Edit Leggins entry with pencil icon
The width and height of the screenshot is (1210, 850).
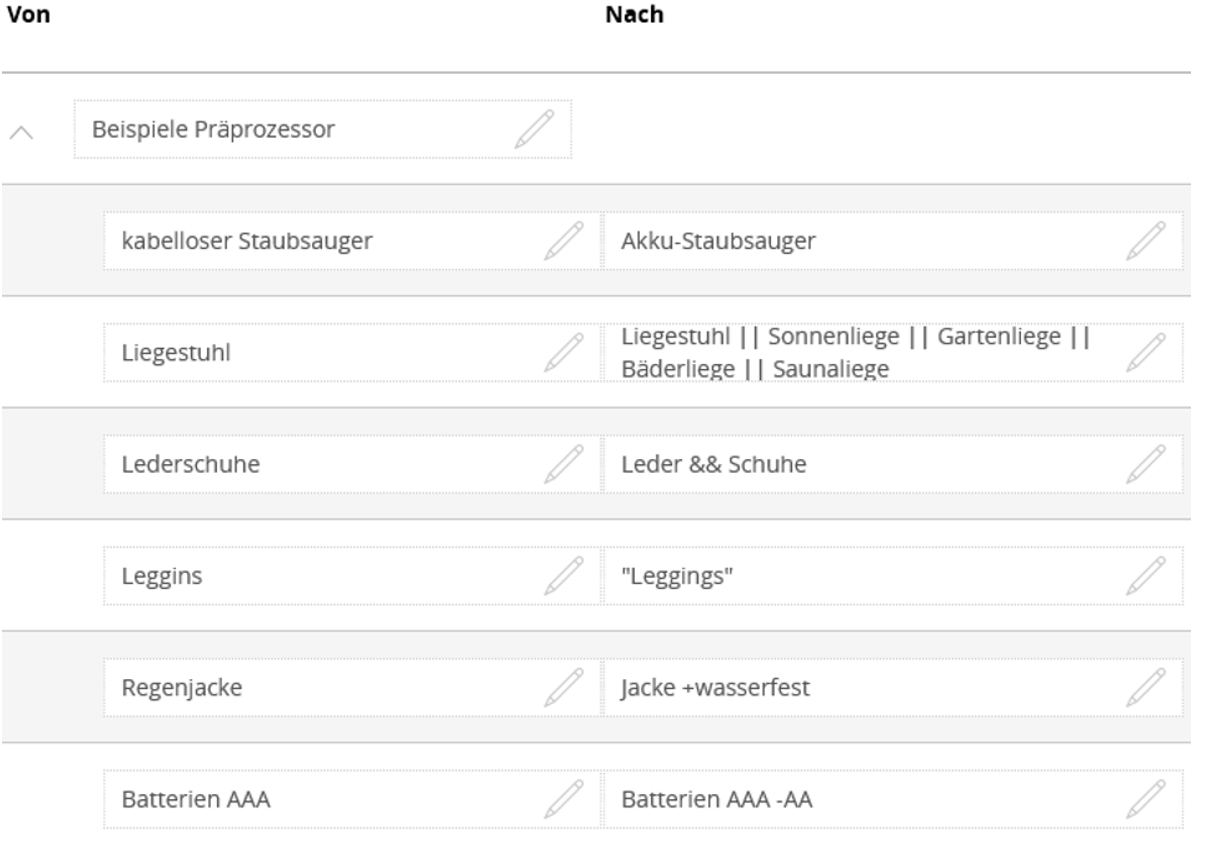coord(563,576)
